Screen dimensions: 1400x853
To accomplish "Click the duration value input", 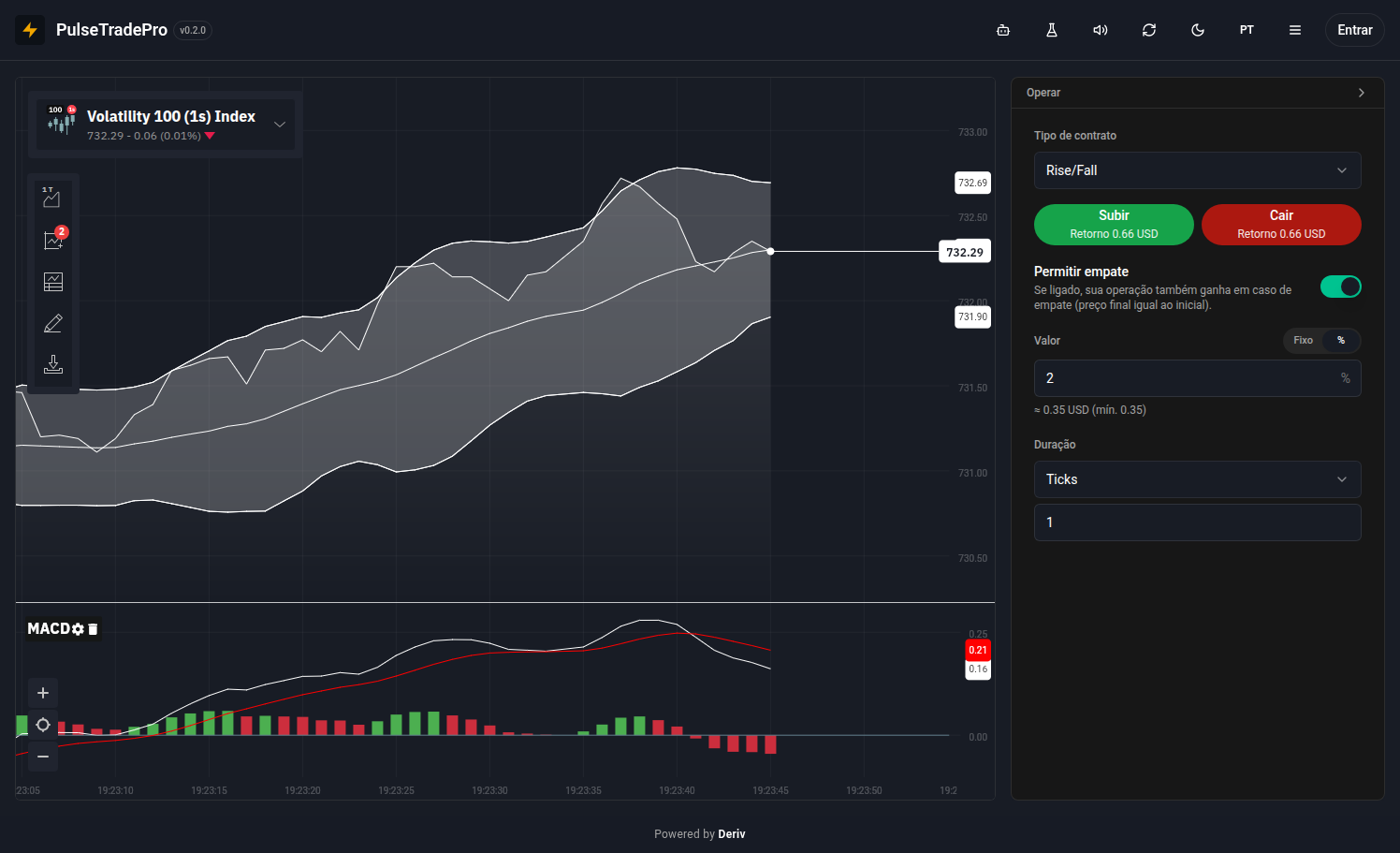I will (1197, 522).
